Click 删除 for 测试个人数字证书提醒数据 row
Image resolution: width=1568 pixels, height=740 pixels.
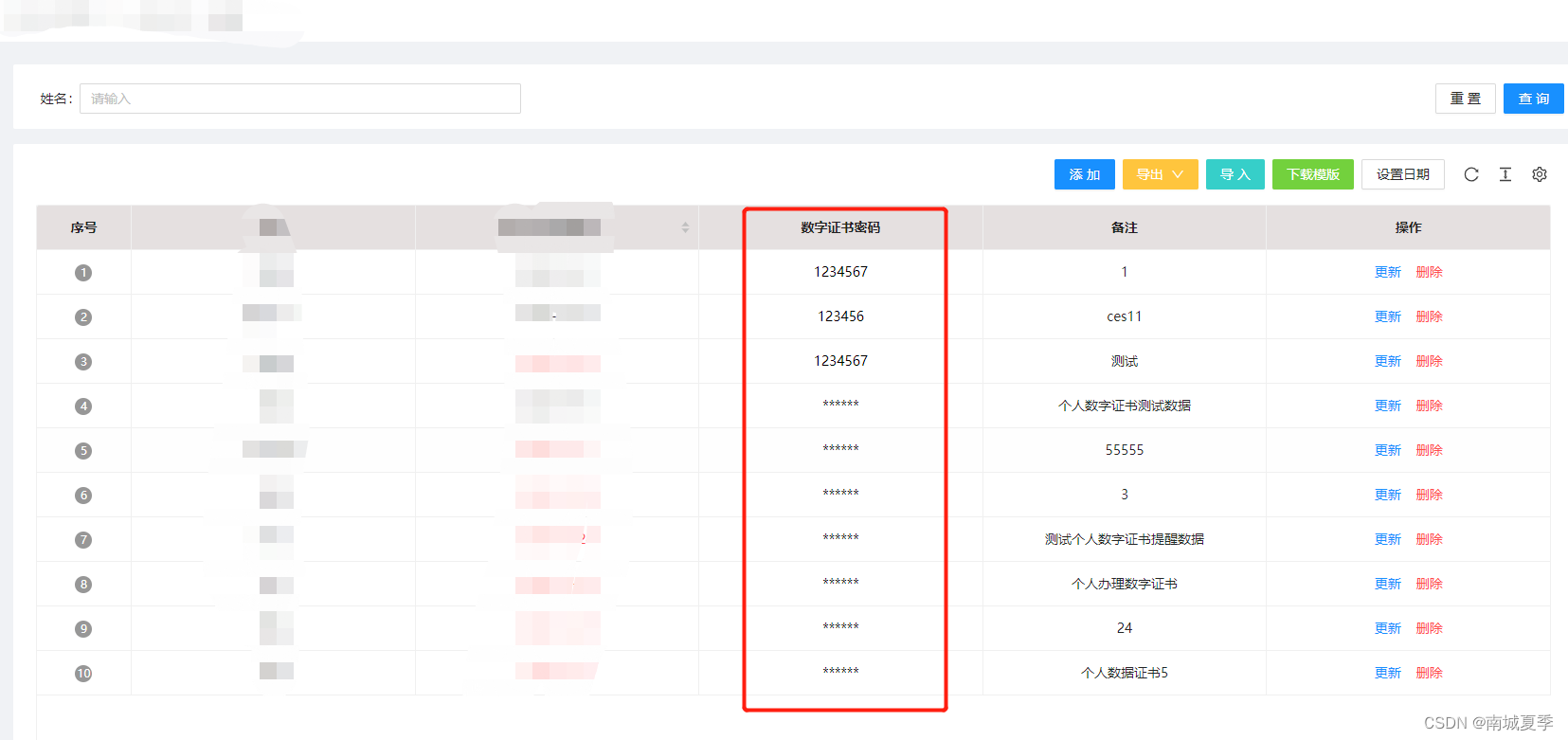1430,539
